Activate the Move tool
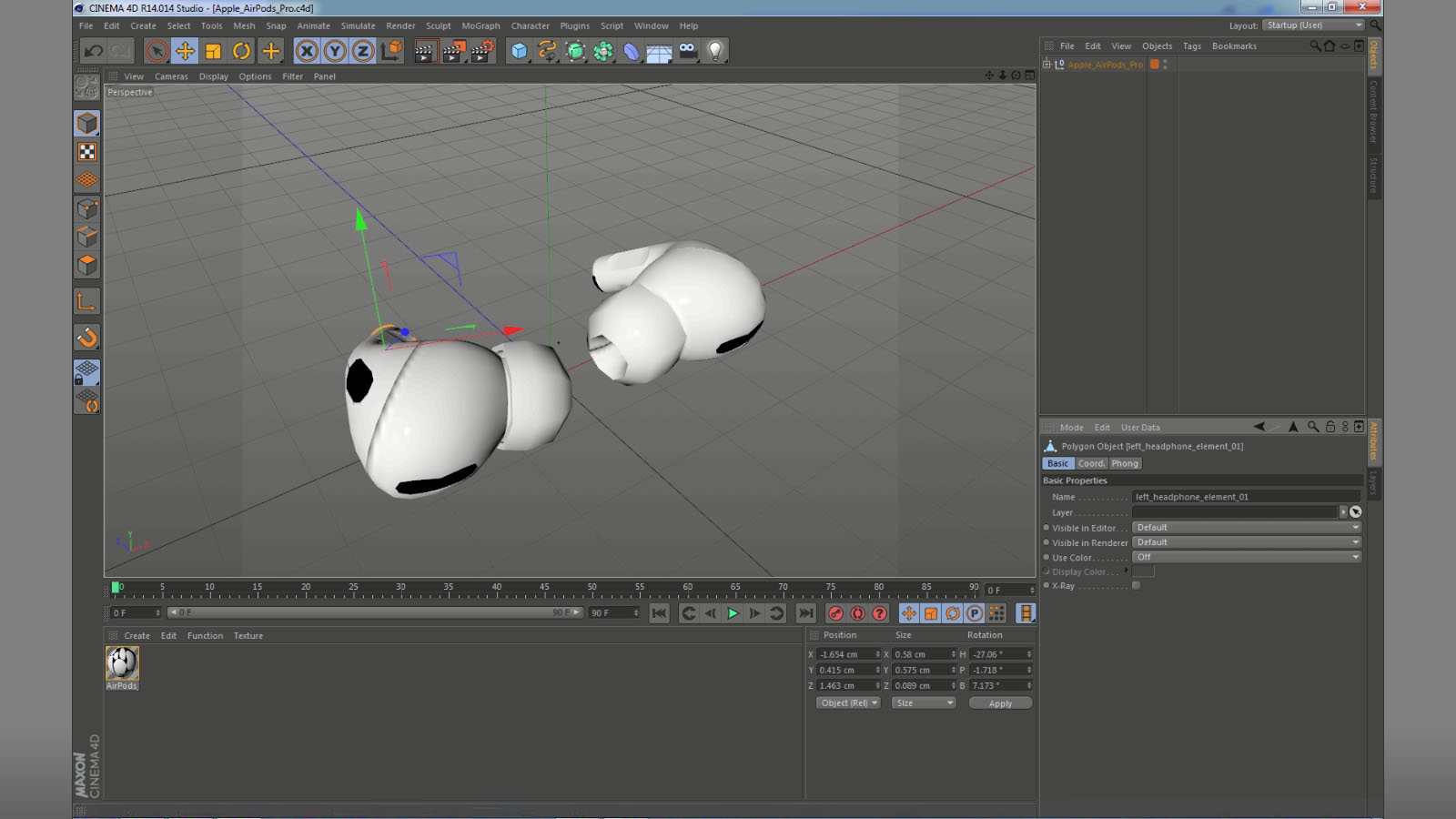Screen dimensions: 1456x819 185,51
